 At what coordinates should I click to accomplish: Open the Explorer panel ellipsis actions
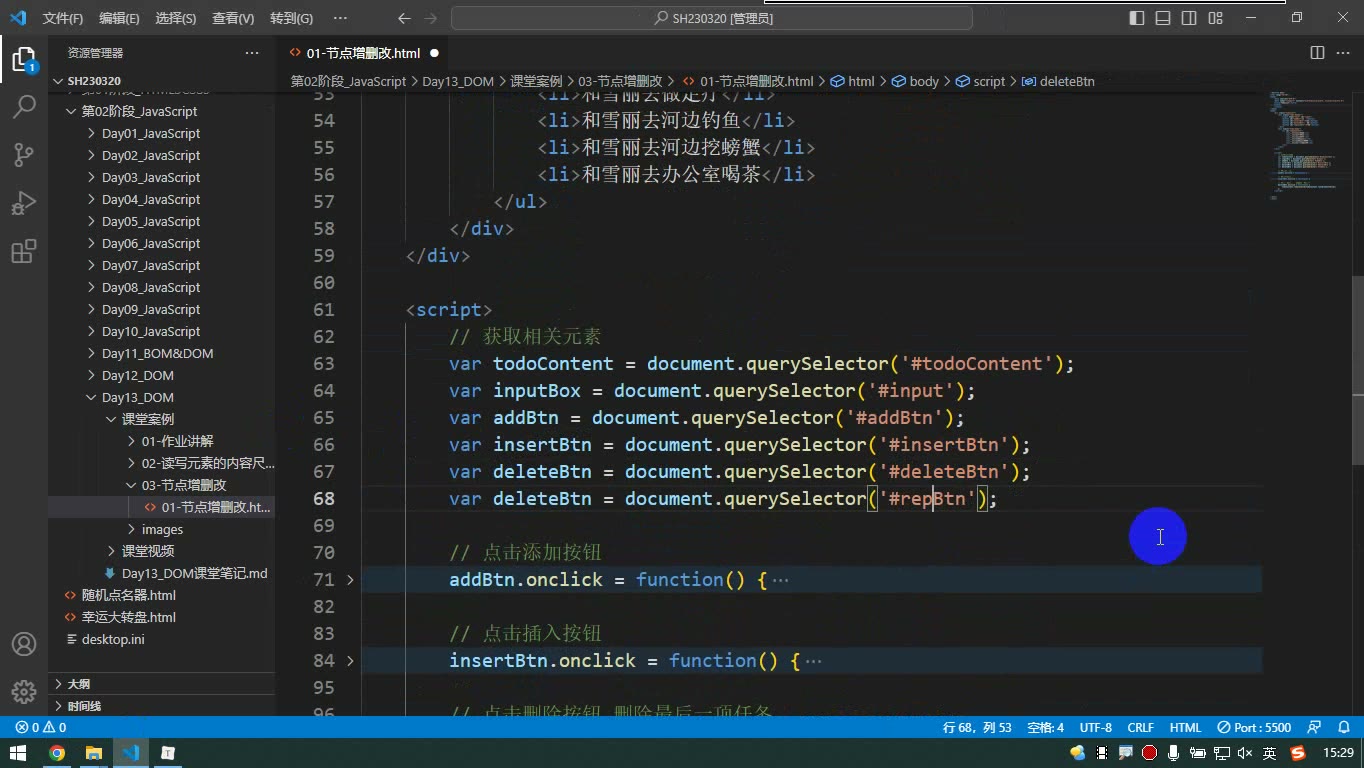251,53
